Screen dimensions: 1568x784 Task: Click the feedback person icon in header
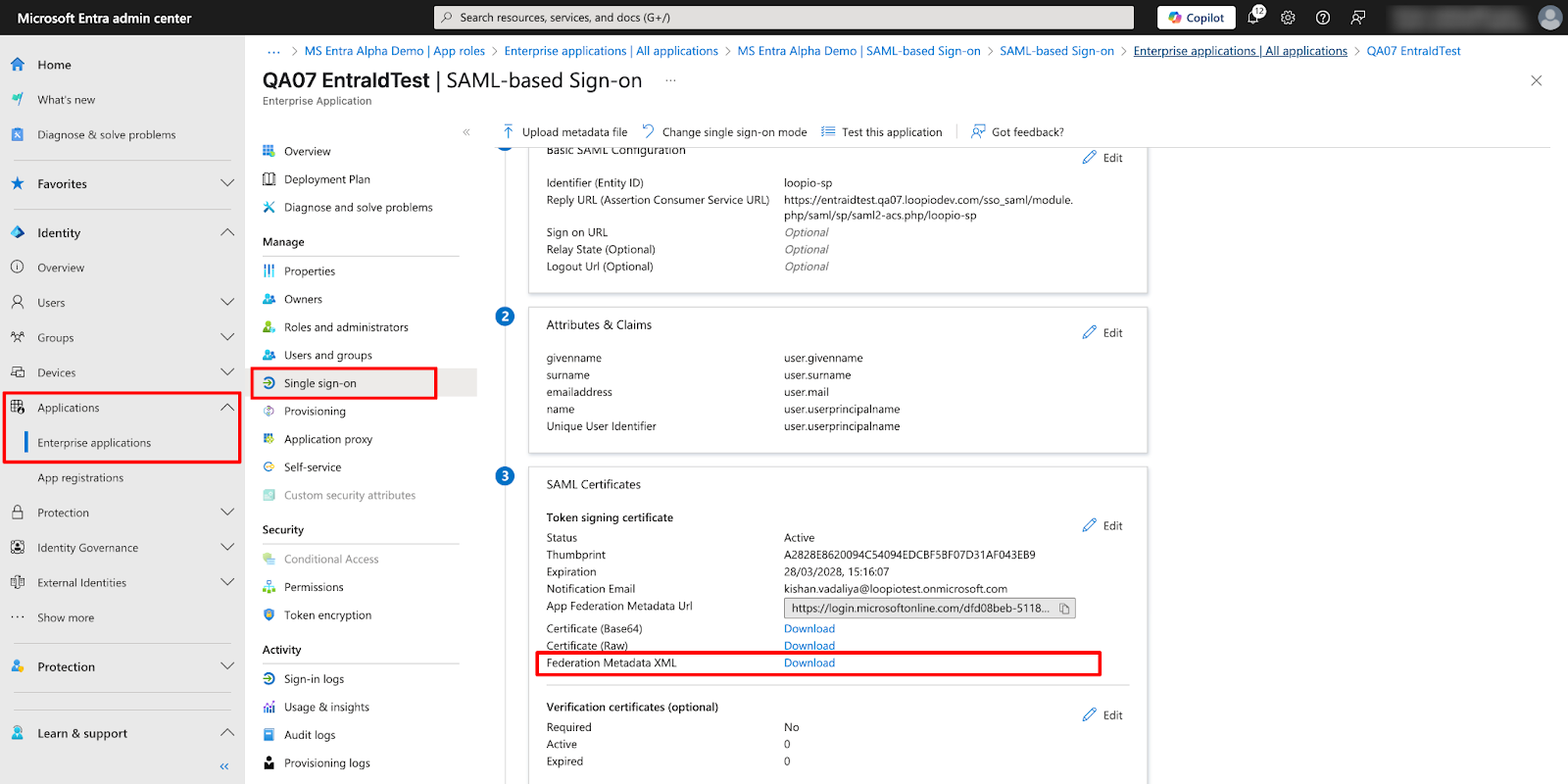1357,18
